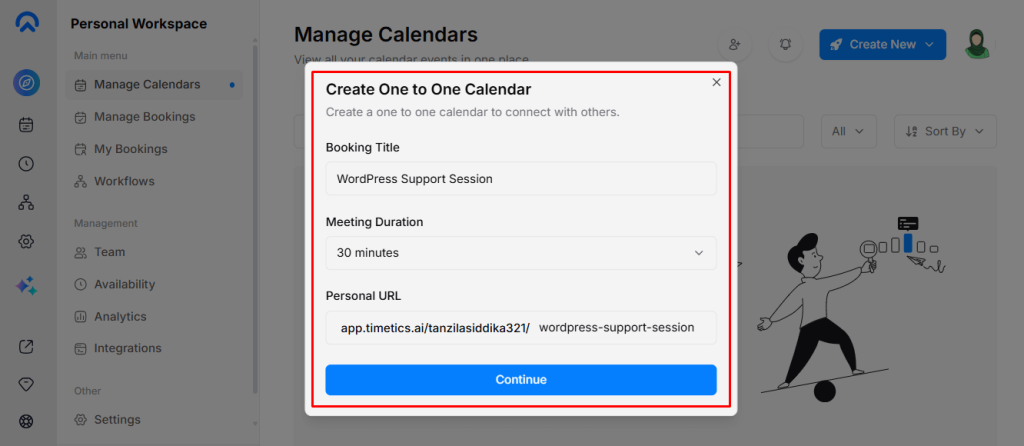1024x446 pixels.
Task: Click the compass icon in left rail
Action: point(26,83)
